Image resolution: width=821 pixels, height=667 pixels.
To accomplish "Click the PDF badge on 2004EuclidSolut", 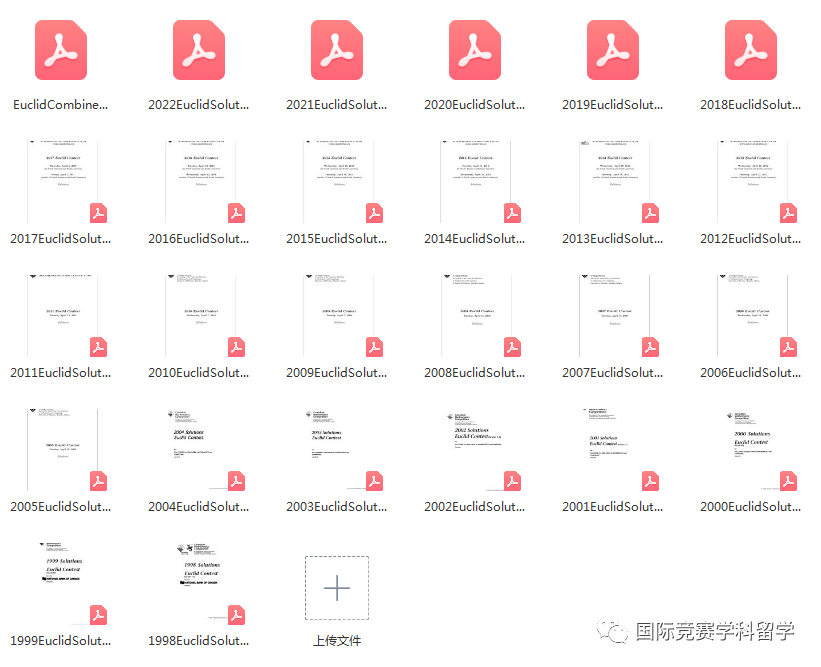I will click(x=237, y=481).
